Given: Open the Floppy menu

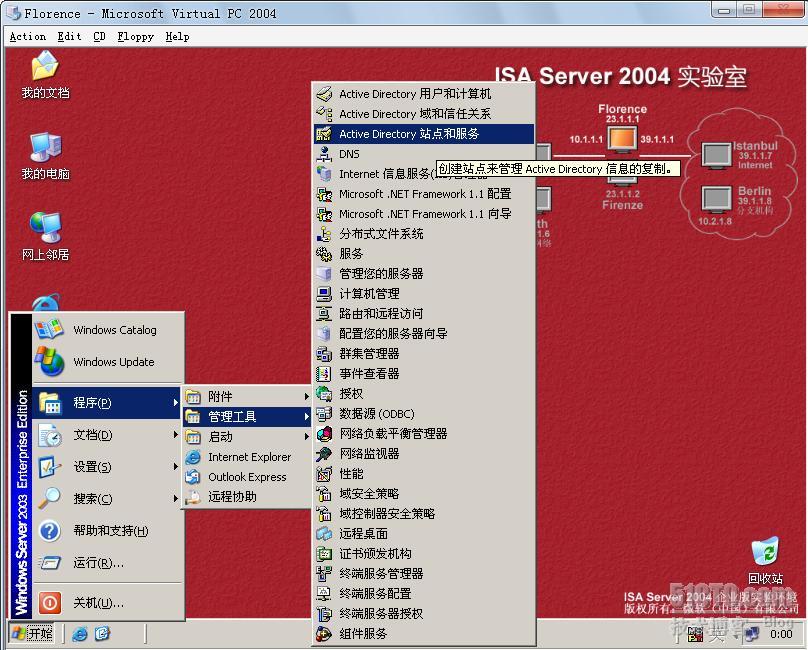Looking at the screenshot, I should point(136,37).
